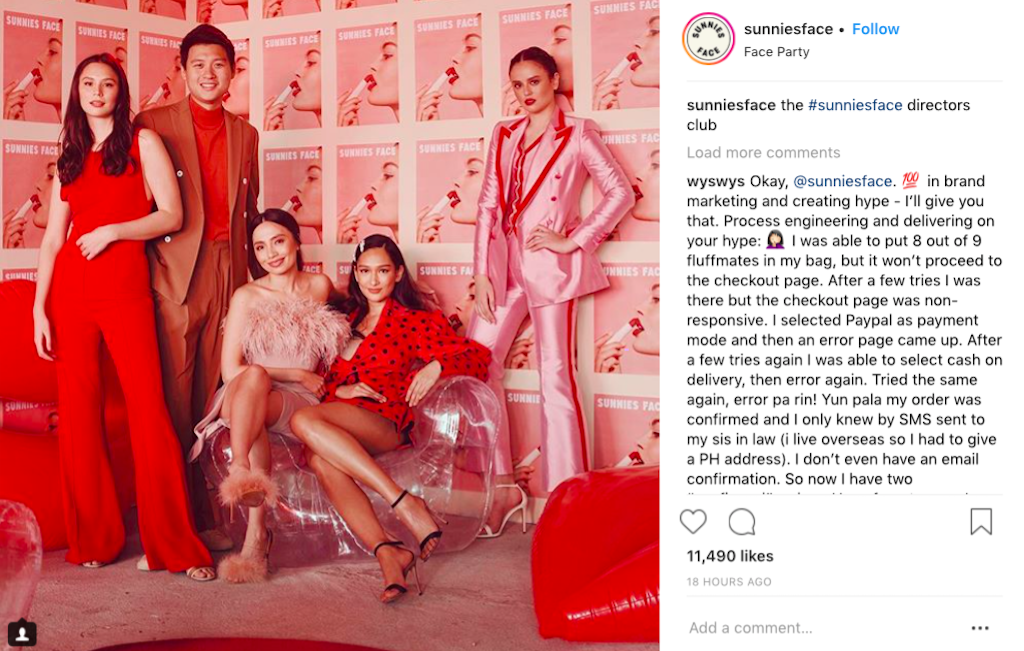
Task: Click the directors club group photo
Action: pyautogui.click(x=330, y=325)
